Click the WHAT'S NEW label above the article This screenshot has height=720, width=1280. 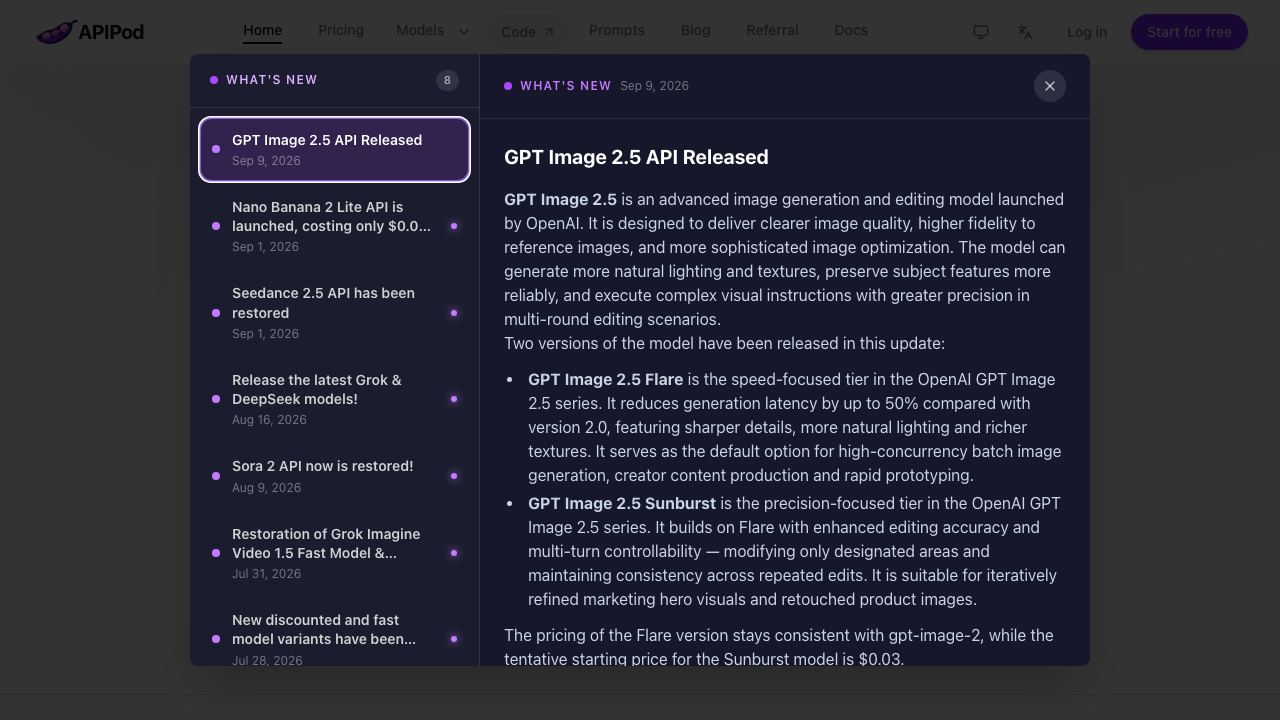pyautogui.click(x=566, y=86)
